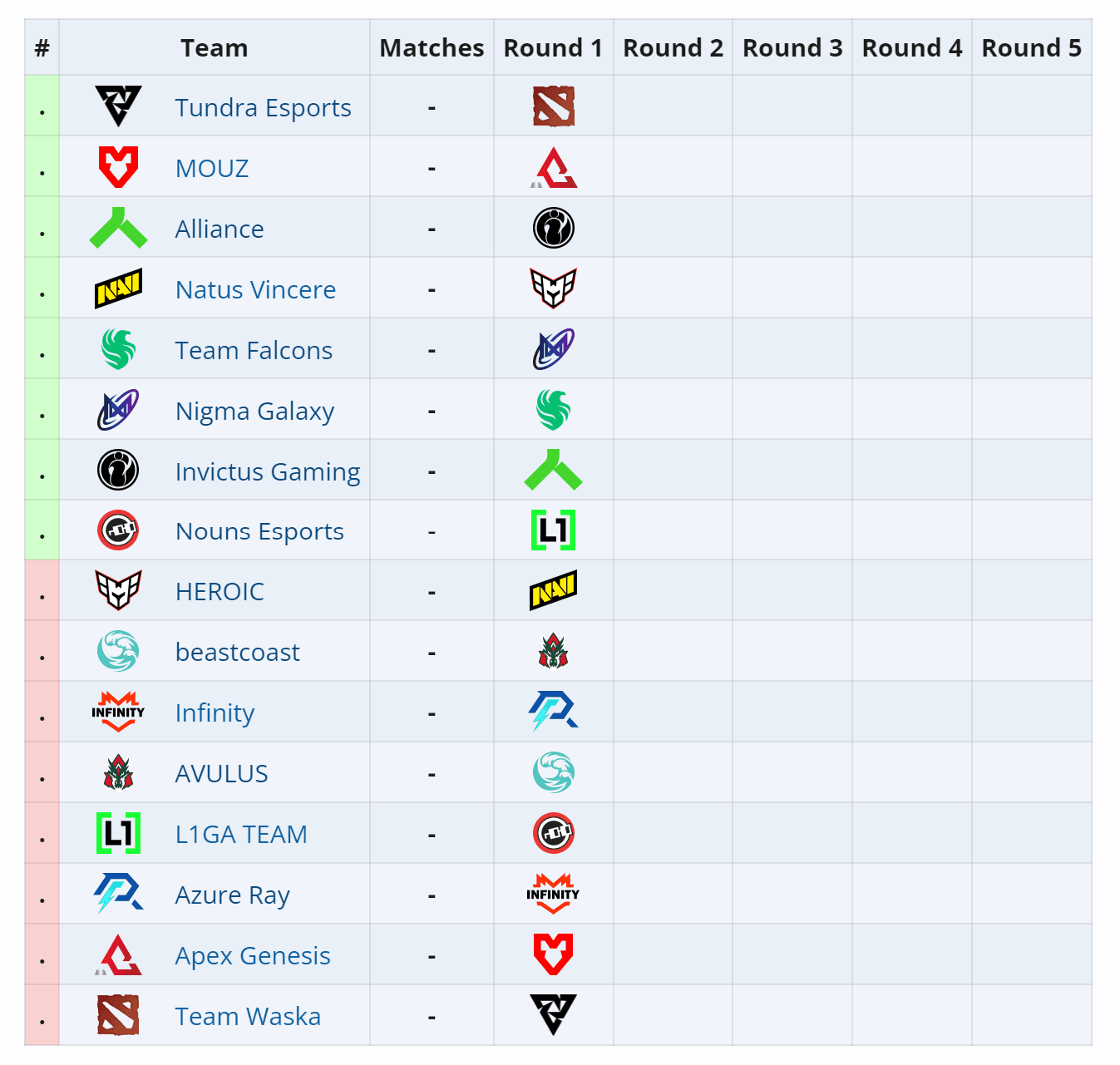Click the Nouns Esports logo

pyautogui.click(x=117, y=530)
